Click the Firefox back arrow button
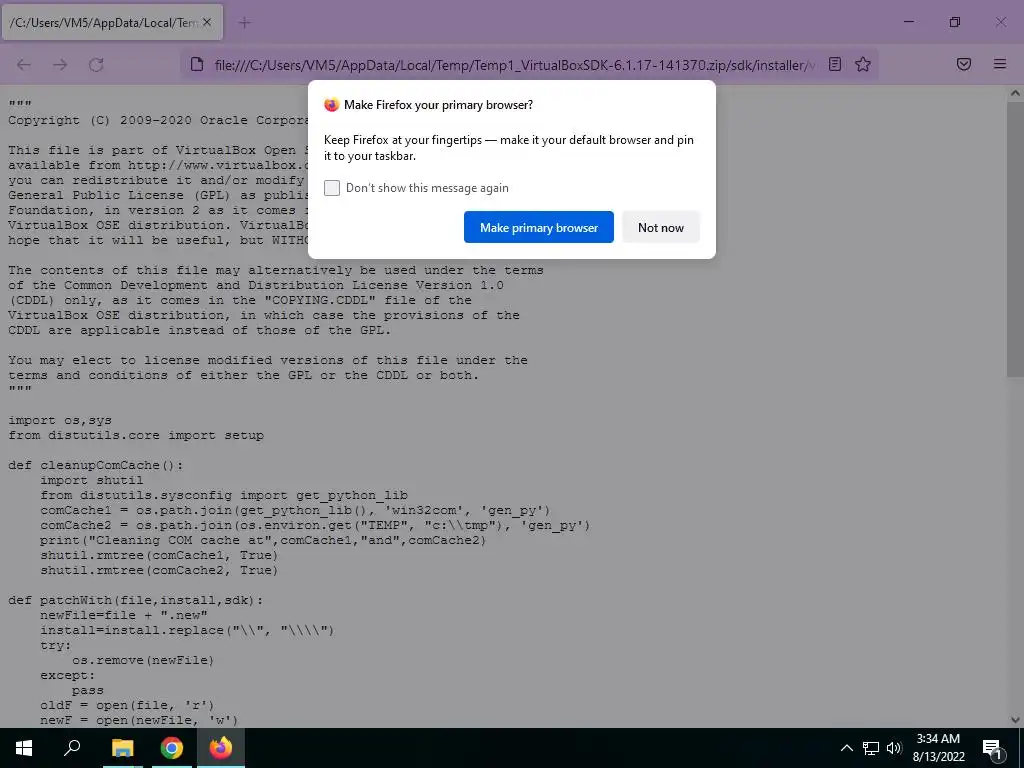This screenshot has width=1024, height=768. [x=24, y=65]
